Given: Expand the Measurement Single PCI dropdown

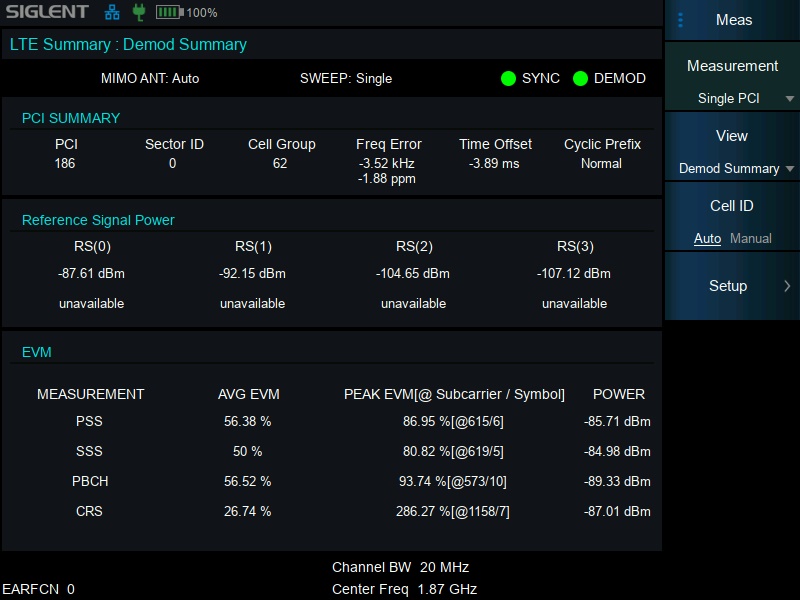Looking at the screenshot, I should click(789, 99).
